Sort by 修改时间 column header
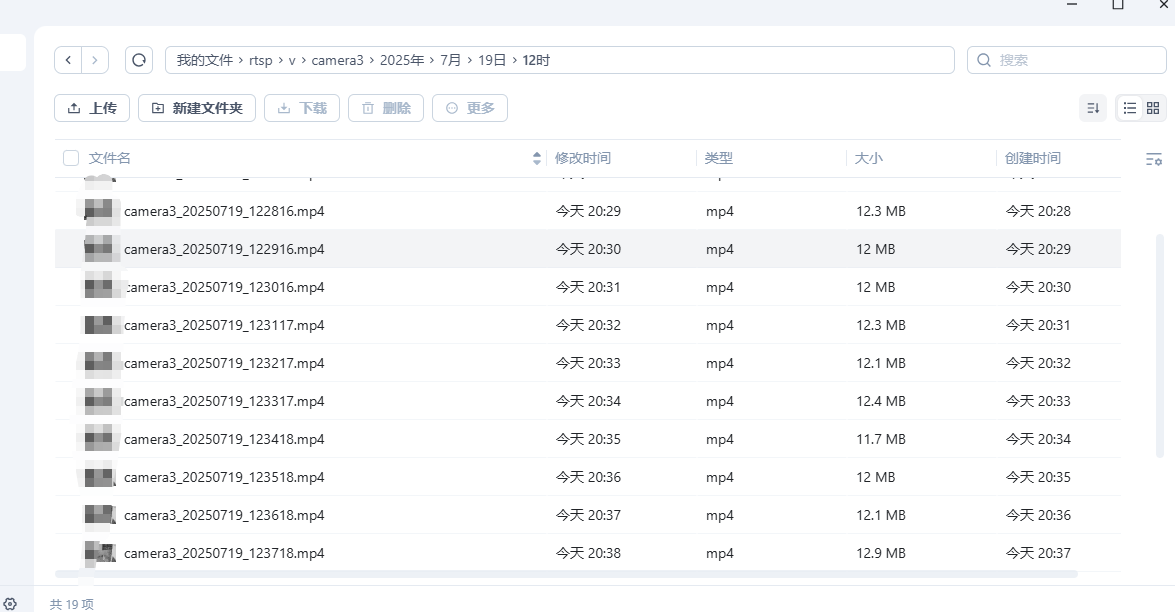Viewport: 1175px width, 612px height. click(x=583, y=158)
